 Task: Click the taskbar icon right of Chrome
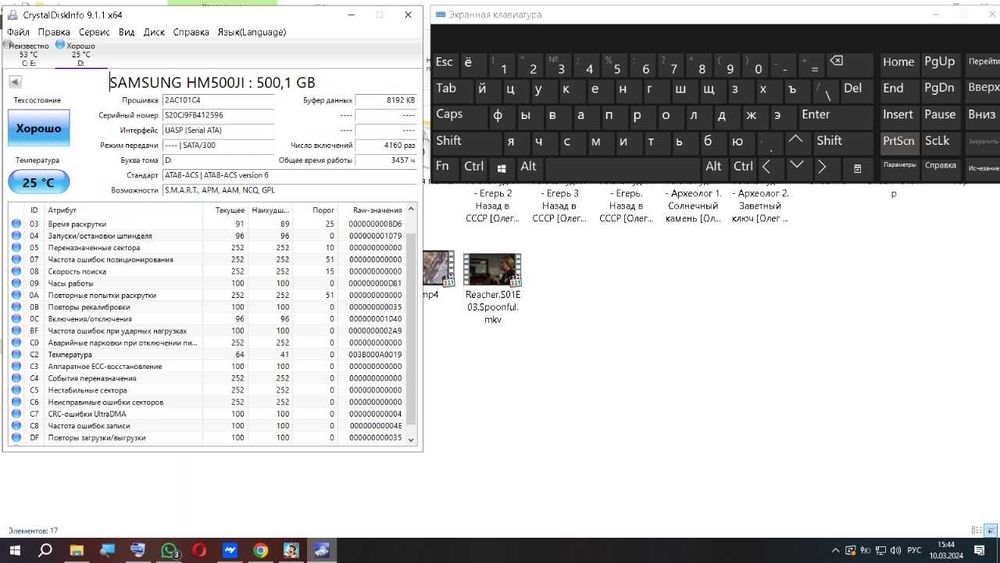[x=291, y=550]
